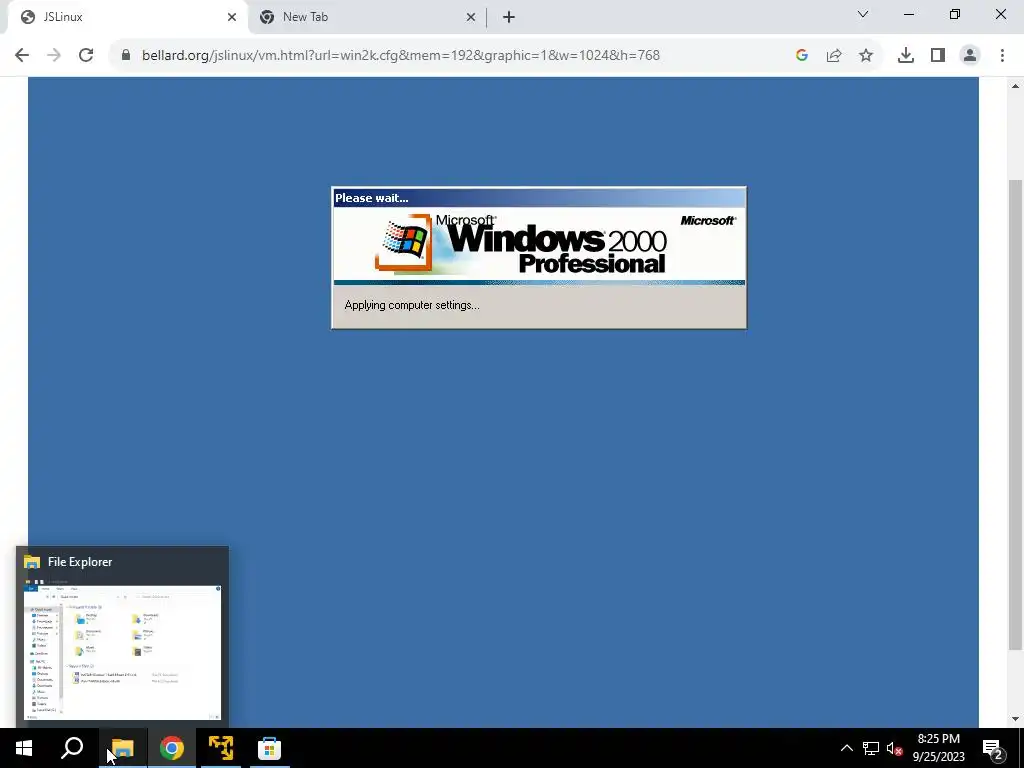Restore down the Chrome window
1024x768 pixels.
click(955, 14)
